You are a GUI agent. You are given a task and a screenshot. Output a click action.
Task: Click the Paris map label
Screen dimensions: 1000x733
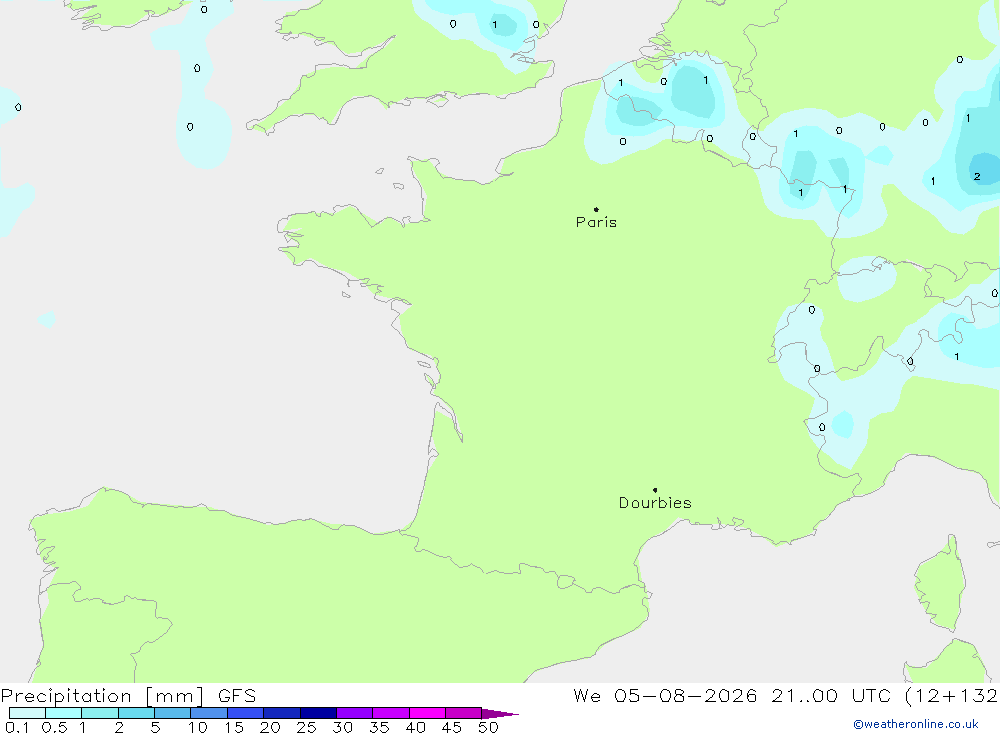[596, 222]
